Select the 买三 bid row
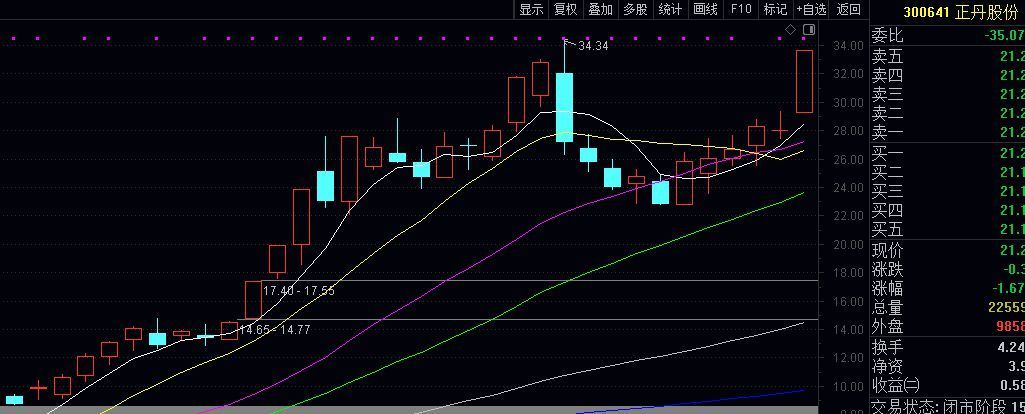 pos(947,192)
